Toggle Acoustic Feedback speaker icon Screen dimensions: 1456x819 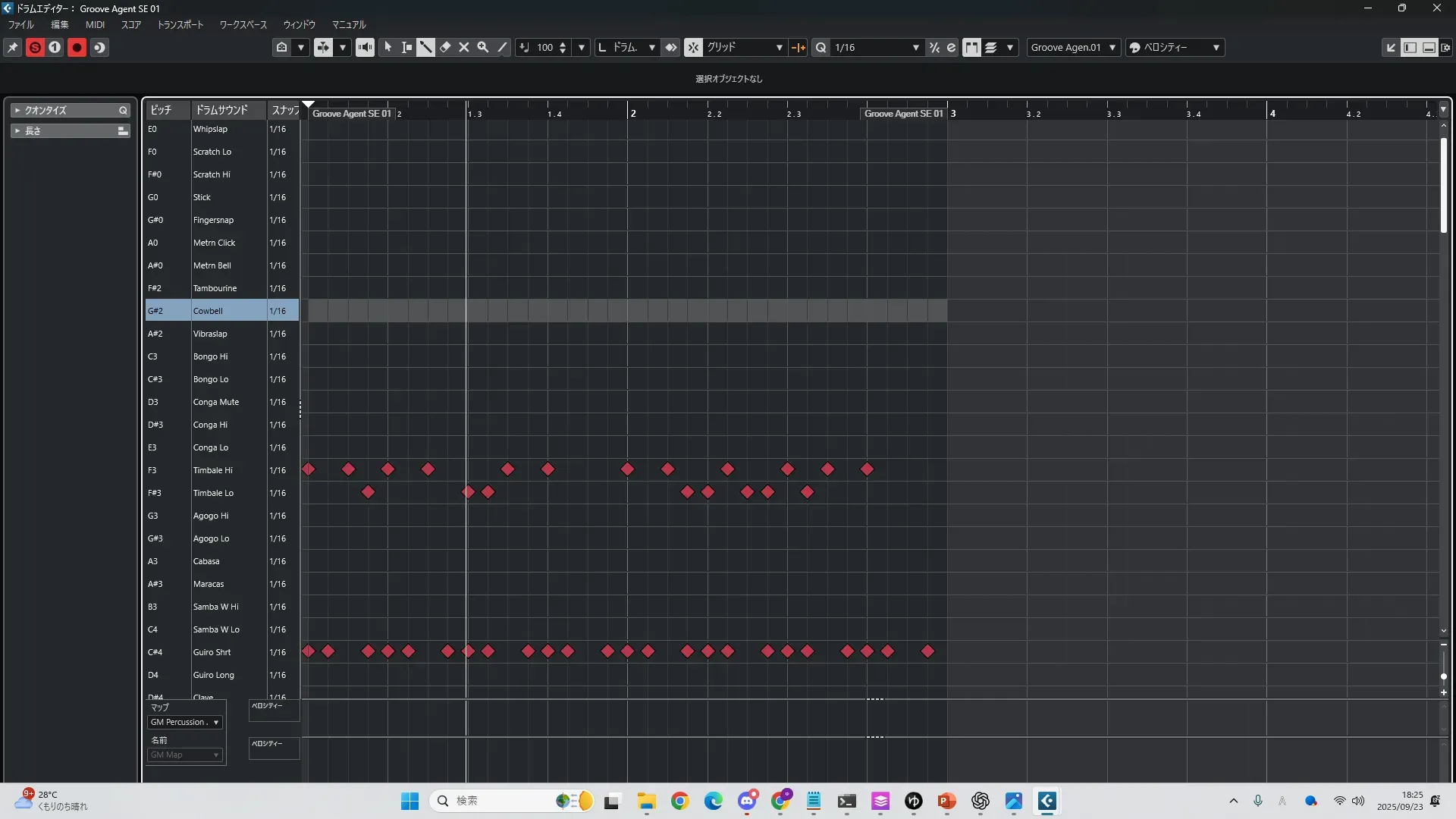pyautogui.click(x=365, y=48)
